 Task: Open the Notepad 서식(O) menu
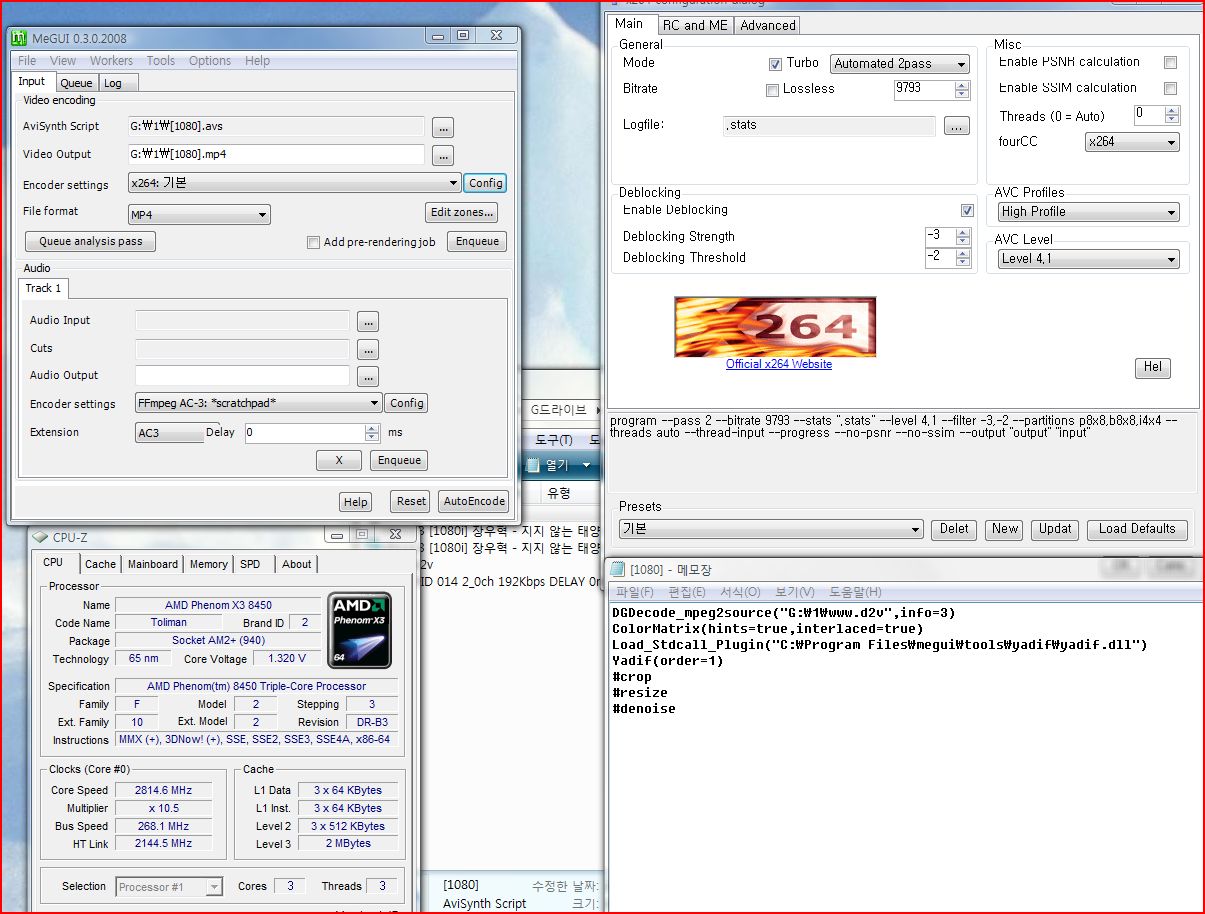[x=740, y=592]
